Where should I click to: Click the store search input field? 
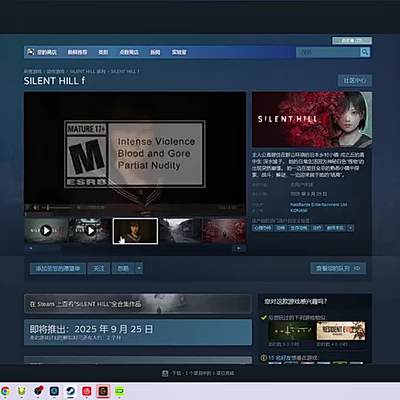pos(328,52)
